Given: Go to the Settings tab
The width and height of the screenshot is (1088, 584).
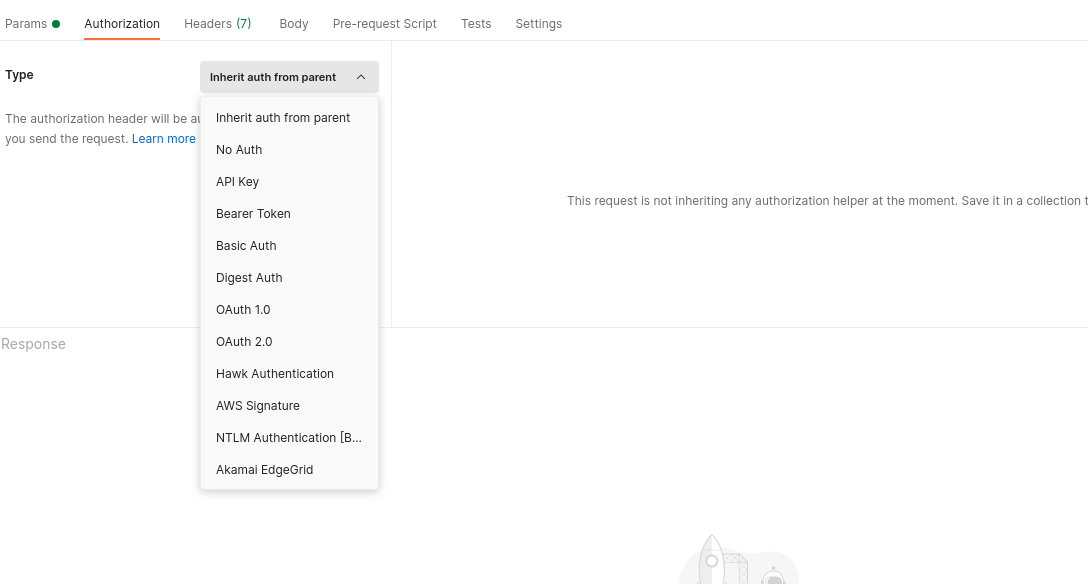Looking at the screenshot, I should (x=538, y=24).
